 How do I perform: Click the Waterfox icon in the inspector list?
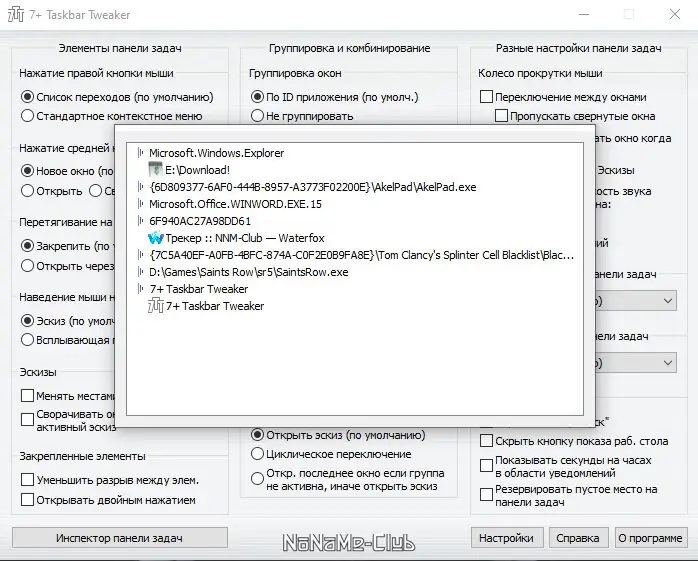tap(155, 238)
